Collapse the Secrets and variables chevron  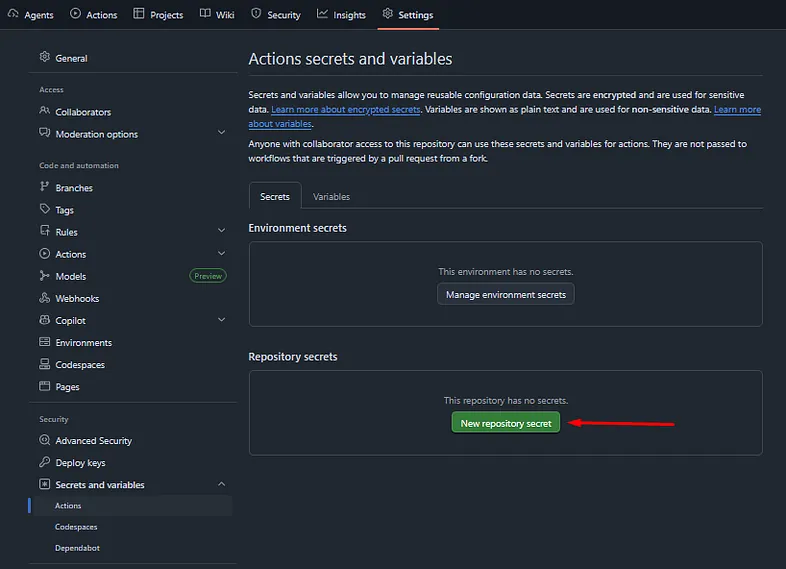222,484
